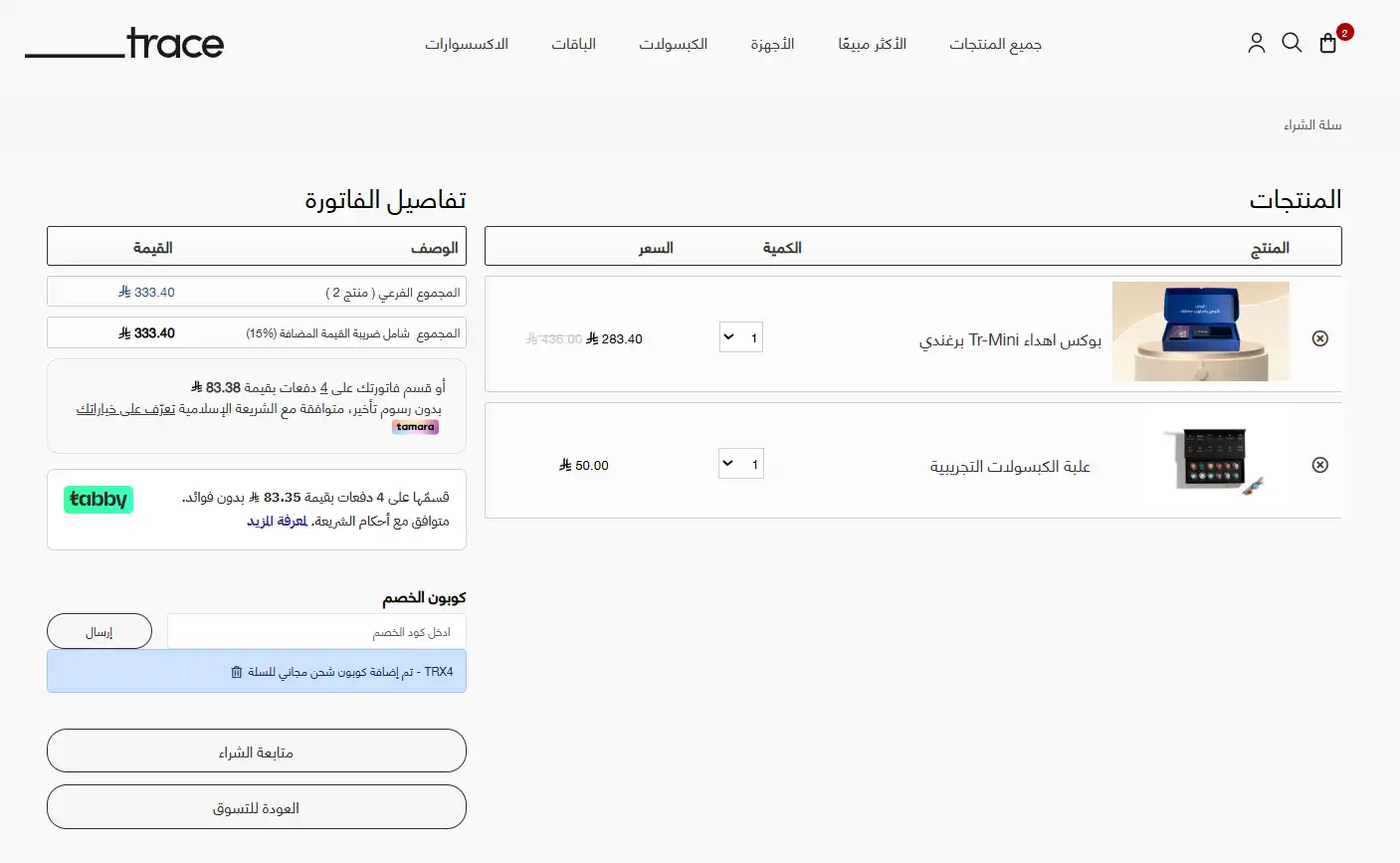Image resolution: width=1400 pixels, height=863 pixels.
Task: Click the المنتج column header
Action: [x=1270, y=248]
